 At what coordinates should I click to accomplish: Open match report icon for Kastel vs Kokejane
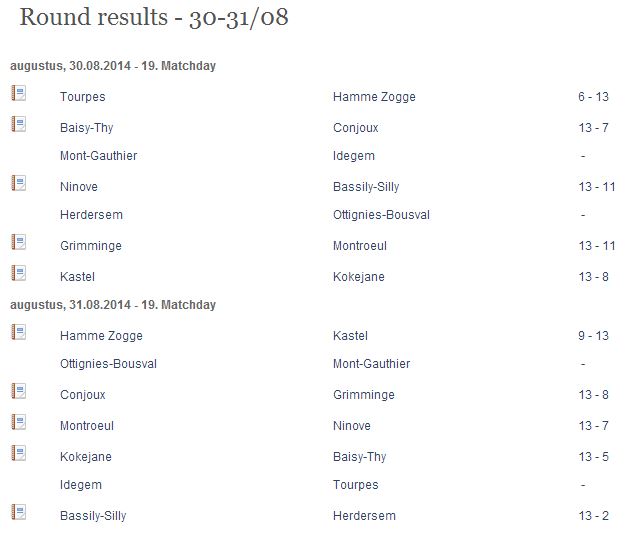(19, 273)
